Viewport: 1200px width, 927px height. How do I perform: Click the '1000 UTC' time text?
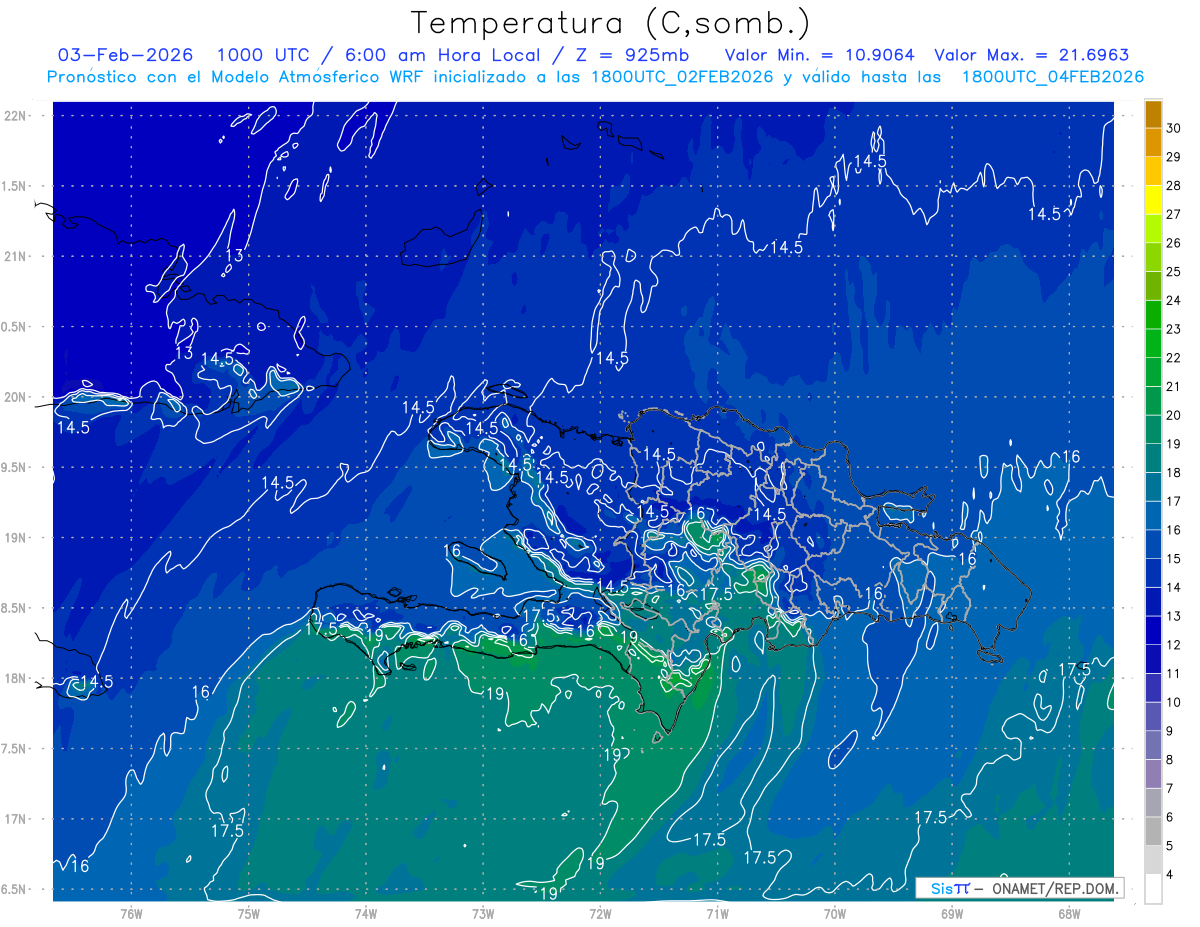click(x=263, y=55)
